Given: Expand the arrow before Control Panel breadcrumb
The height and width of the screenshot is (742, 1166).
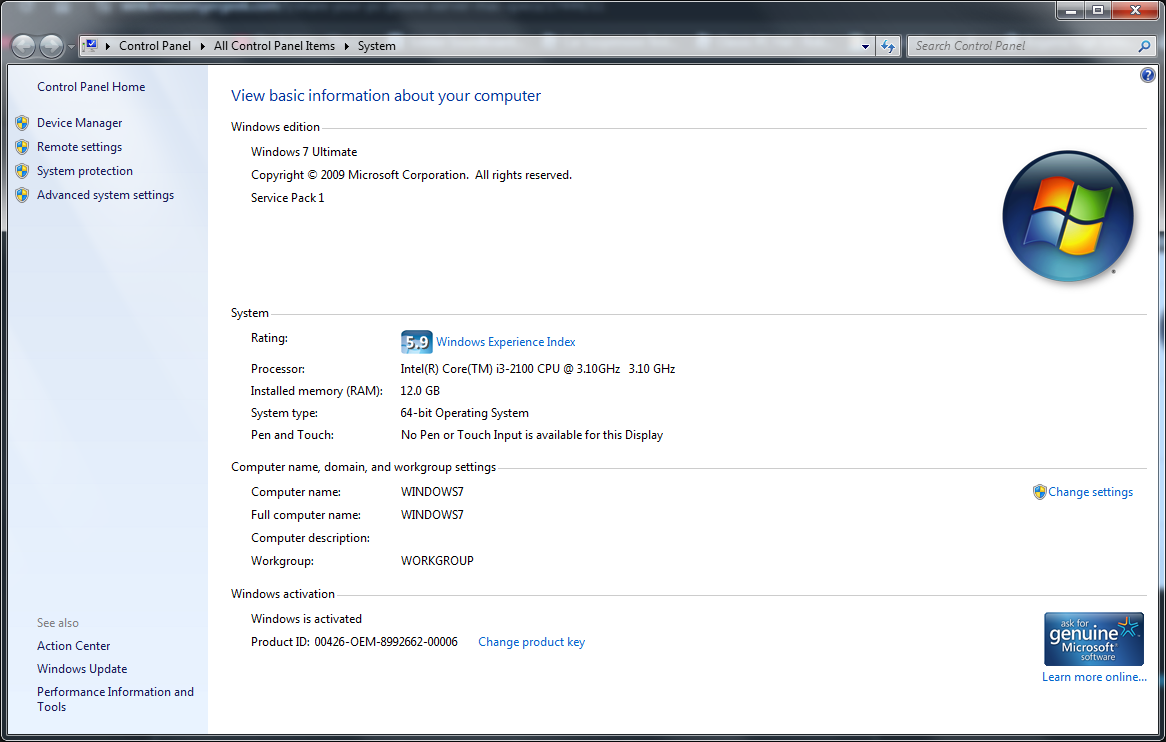Looking at the screenshot, I should tap(108, 46).
